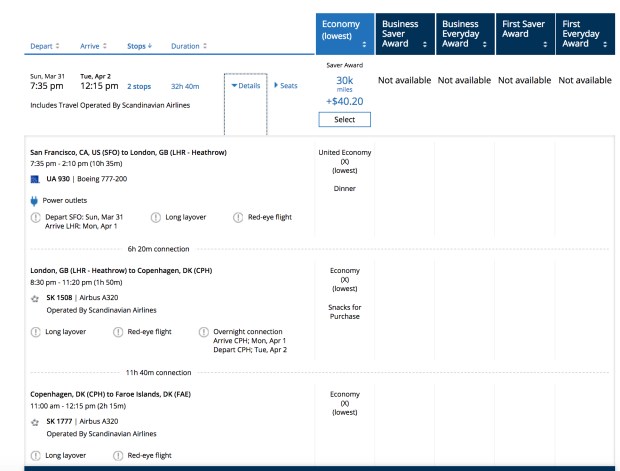Select the Business Saver Award column header
Screen dimensions: 620x471
tap(405, 36)
